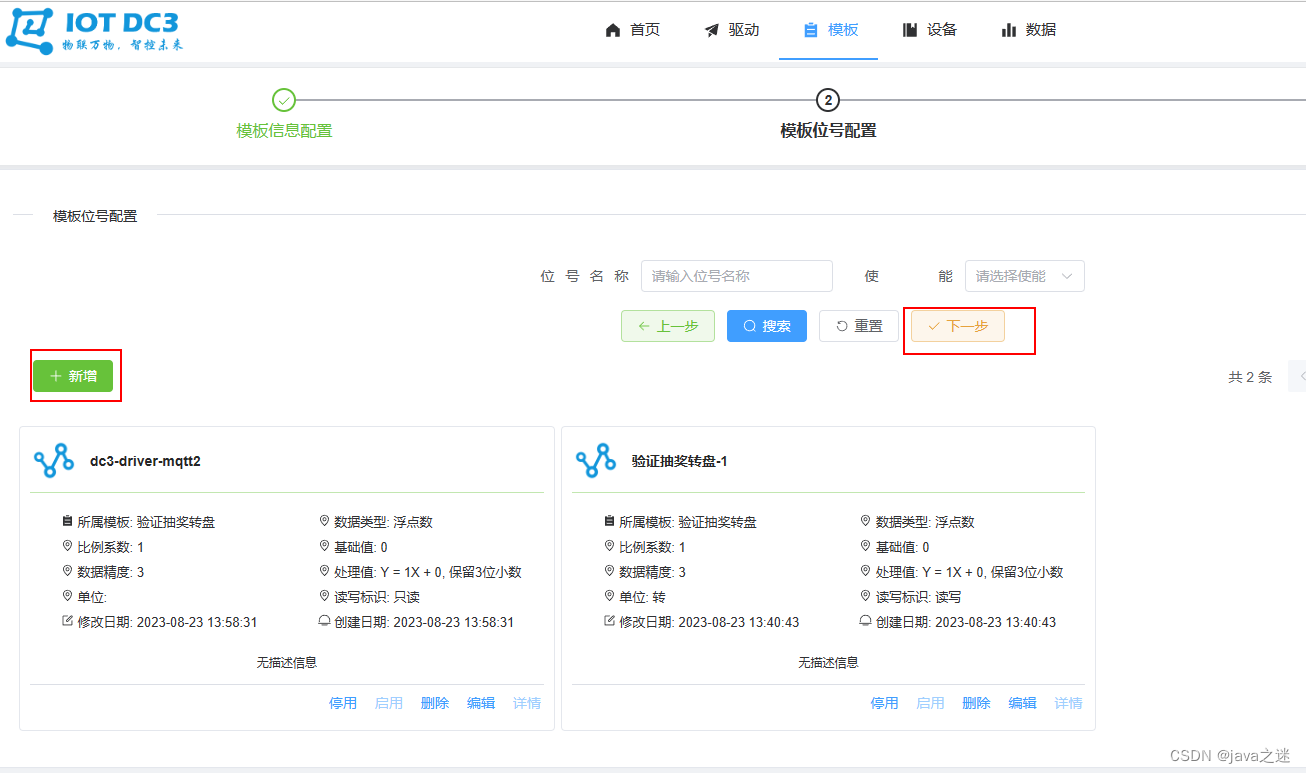Click the clipboard icon beside 模板
The image size is (1306, 773).
(811, 30)
